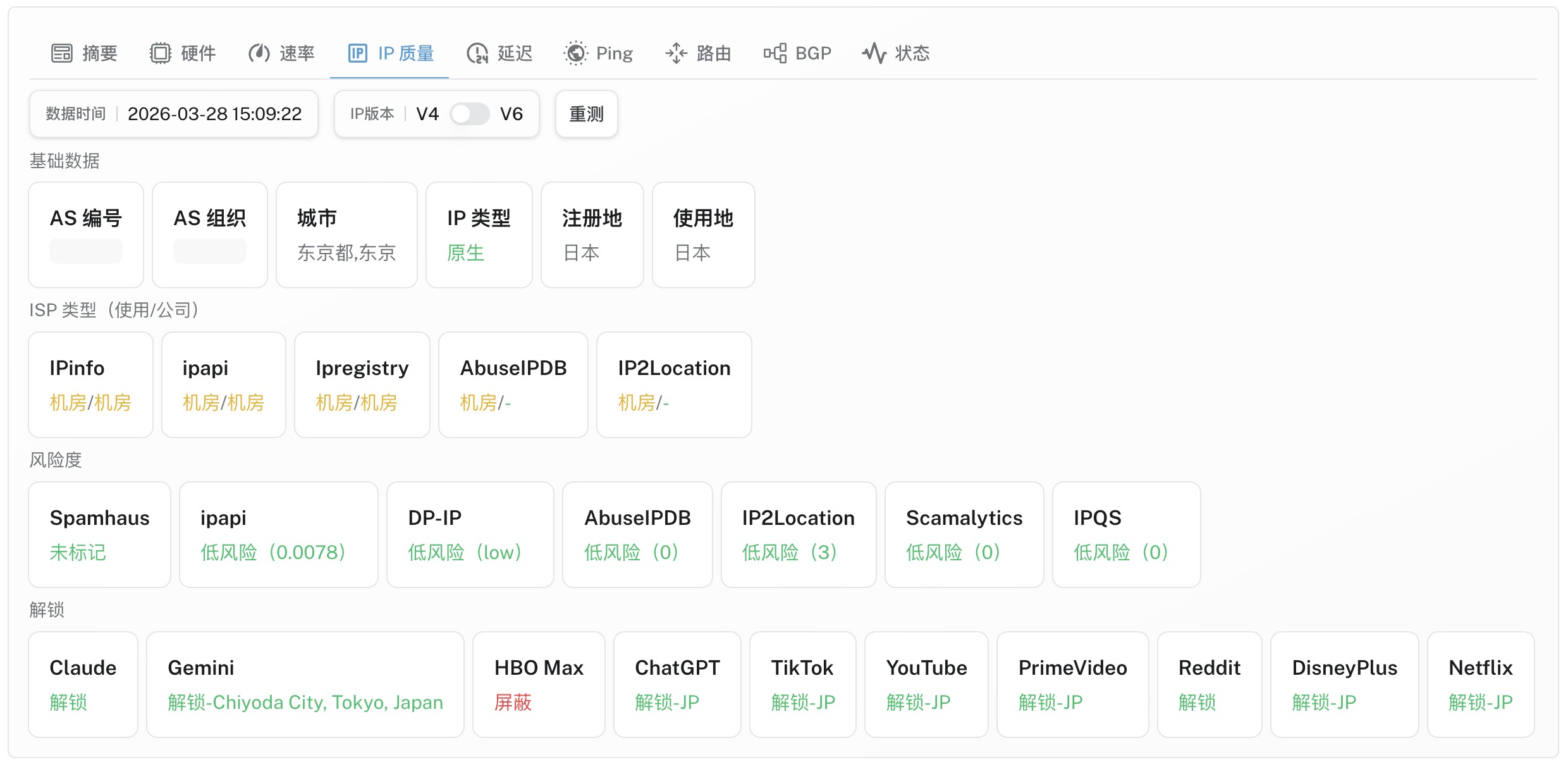
Task: Select the V6 label
Action: point(511,114)
